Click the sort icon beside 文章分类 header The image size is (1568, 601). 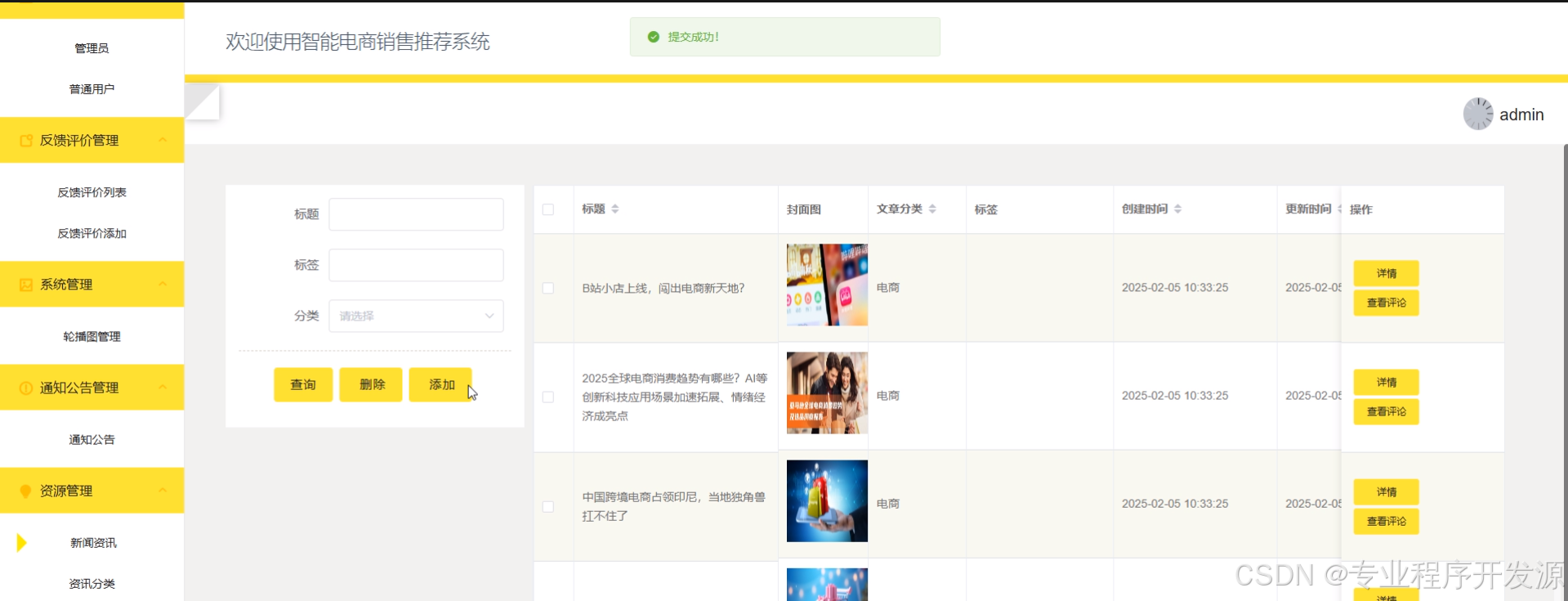coord(932,209)
